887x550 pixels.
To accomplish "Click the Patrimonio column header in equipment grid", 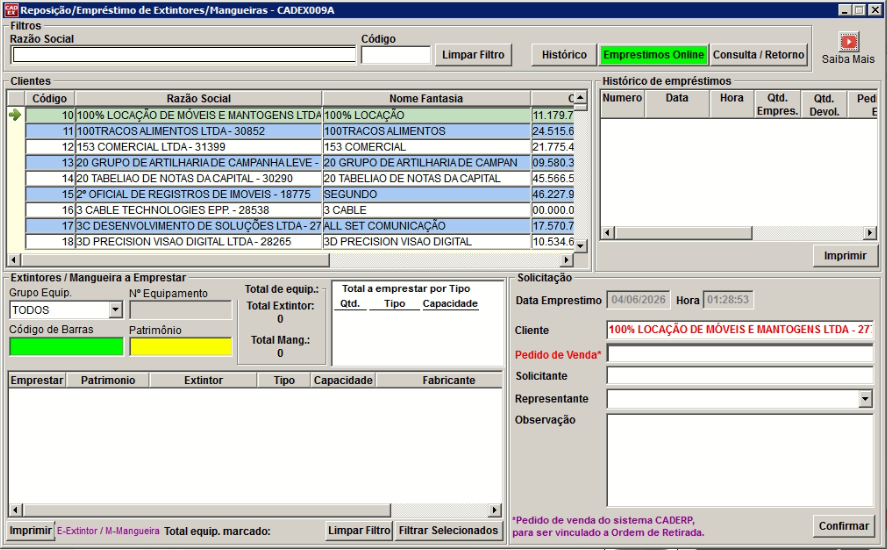I will [108, 380].
